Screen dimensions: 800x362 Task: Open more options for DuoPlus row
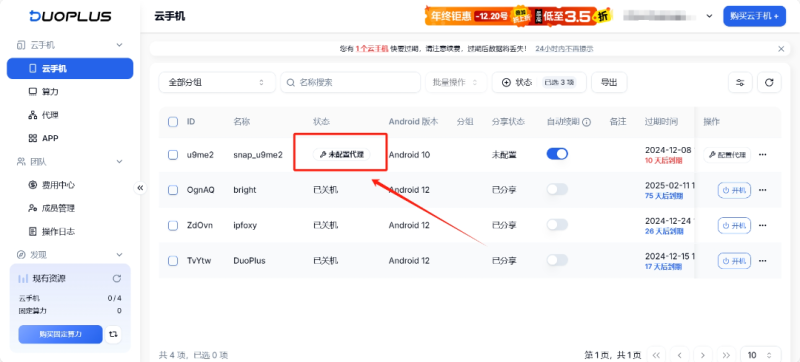pyautogui.click(x=763, y=261)
